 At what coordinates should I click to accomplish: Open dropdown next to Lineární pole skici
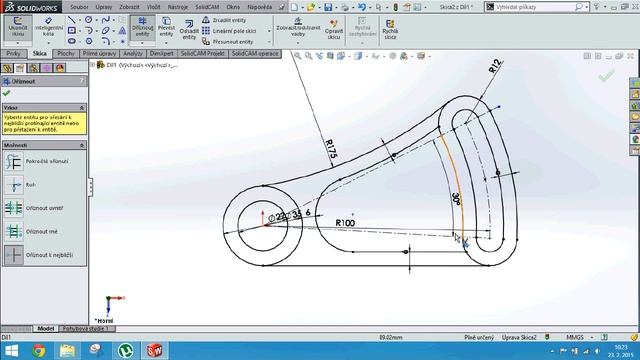pos(269,31)
